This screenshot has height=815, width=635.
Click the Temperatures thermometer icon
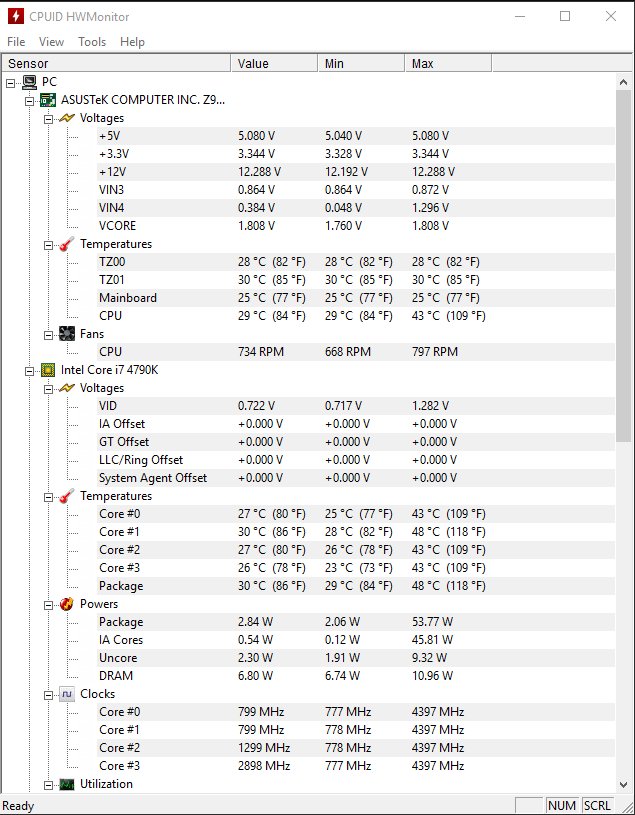point(67,243)
